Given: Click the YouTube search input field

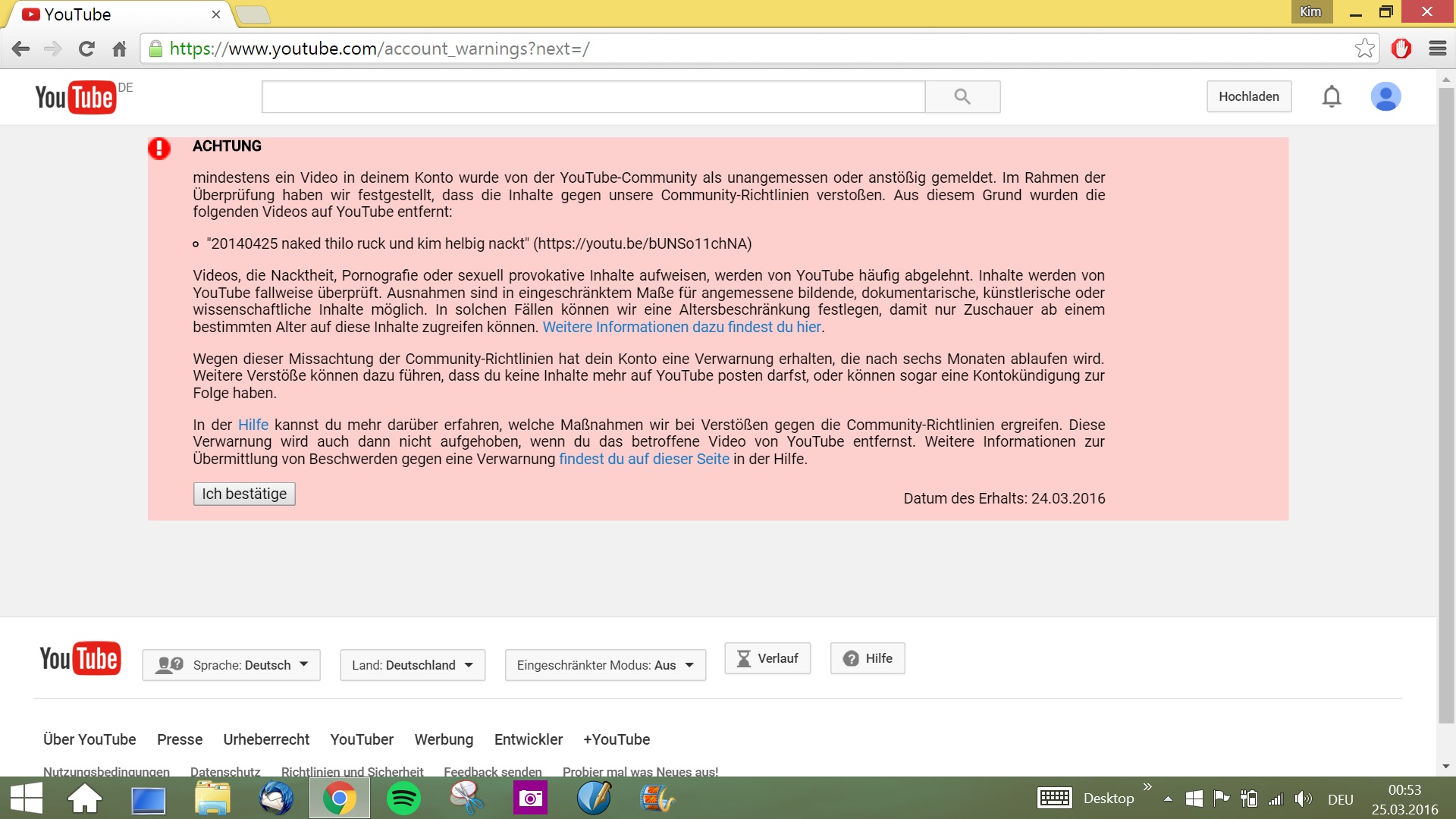Looking at the screenshot, I should 593,97.
